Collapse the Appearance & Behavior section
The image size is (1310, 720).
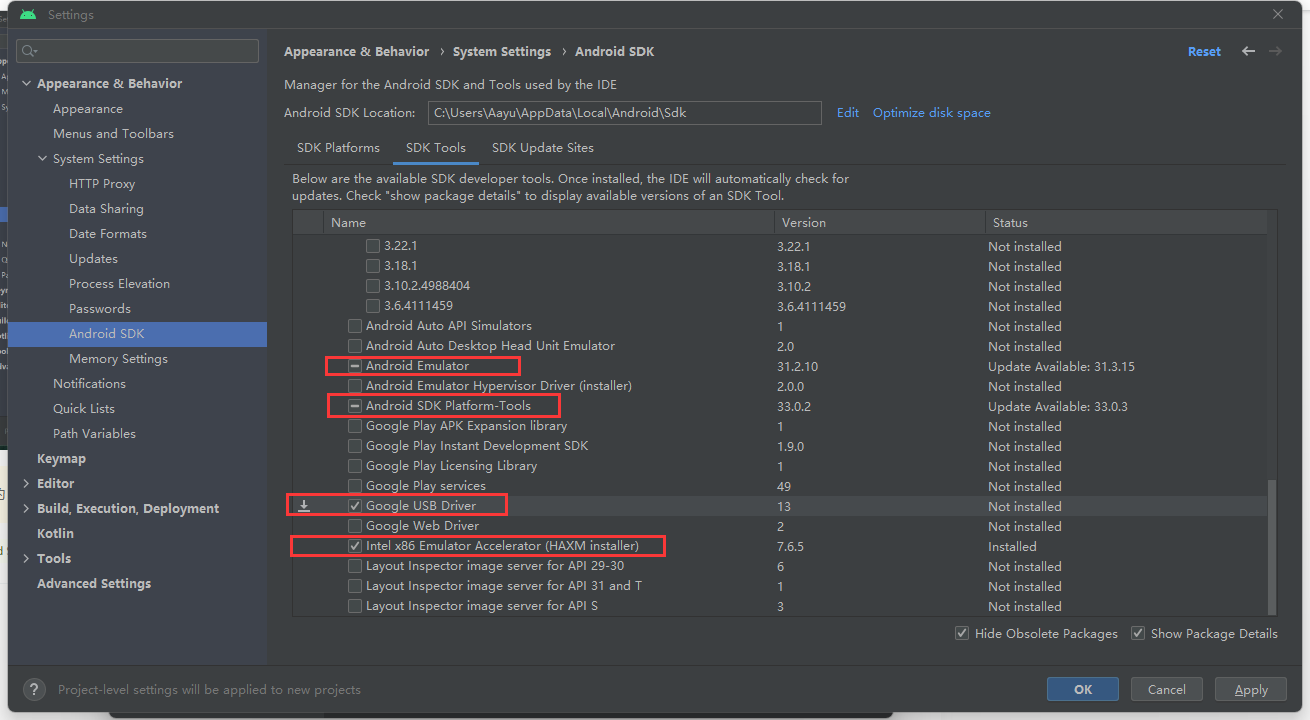tap(27, 84)
